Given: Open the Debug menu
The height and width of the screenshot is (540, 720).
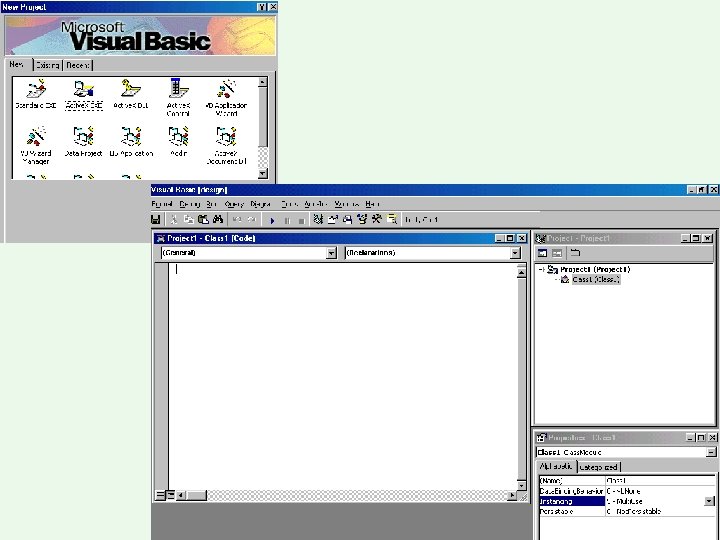Looking at the screenshot, I should 190,204.
